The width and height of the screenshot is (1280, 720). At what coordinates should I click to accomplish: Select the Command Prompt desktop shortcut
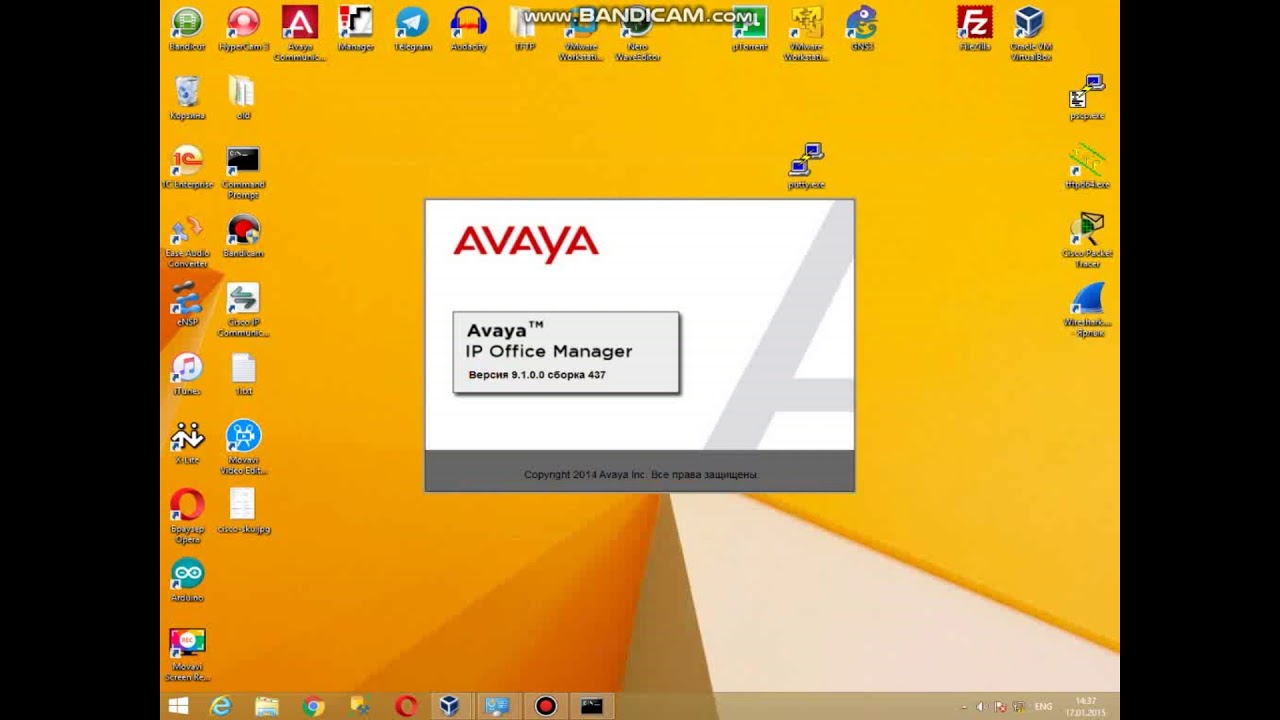[243, 172]
